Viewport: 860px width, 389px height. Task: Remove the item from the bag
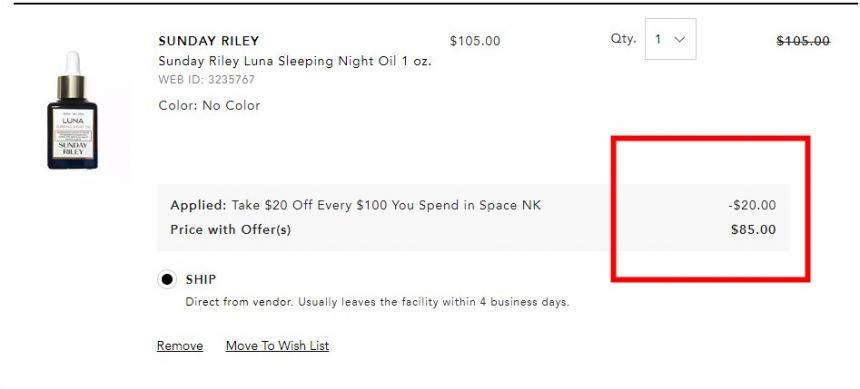coord(180,346)
